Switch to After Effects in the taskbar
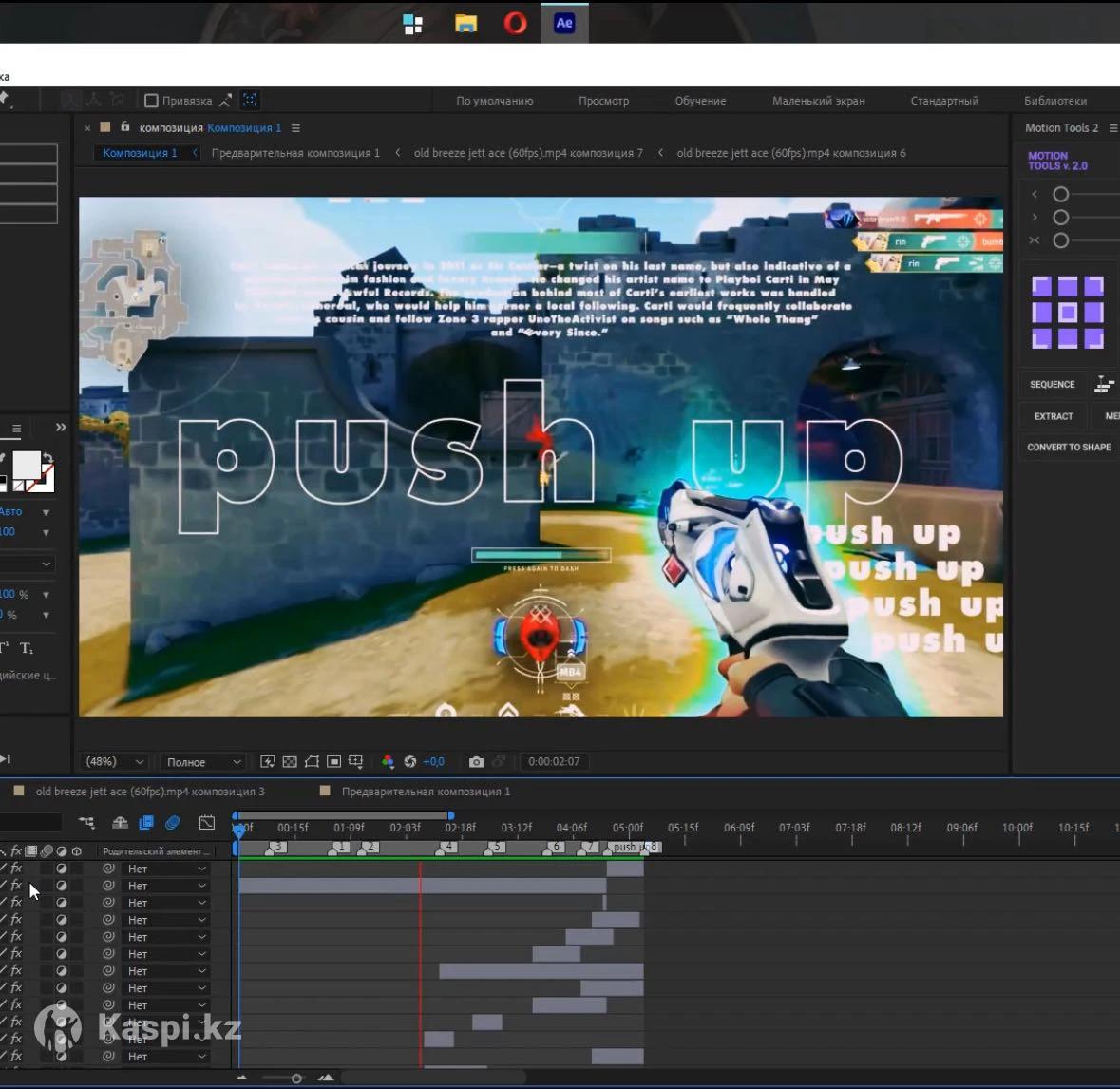The height and width of the screenshot is (1089, 1120). tap(564, 23)
